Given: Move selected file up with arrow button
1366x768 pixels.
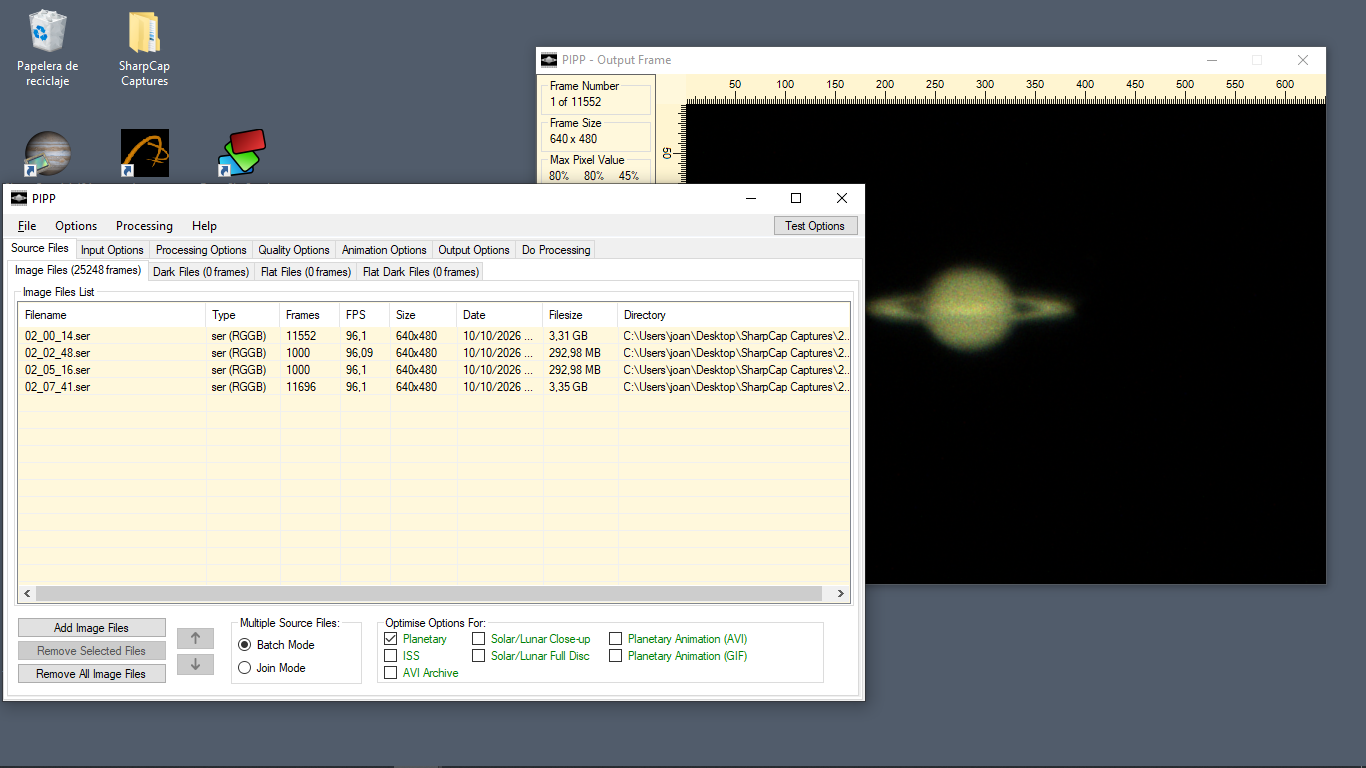Looking at the screenshot, I should pos(195,638).
